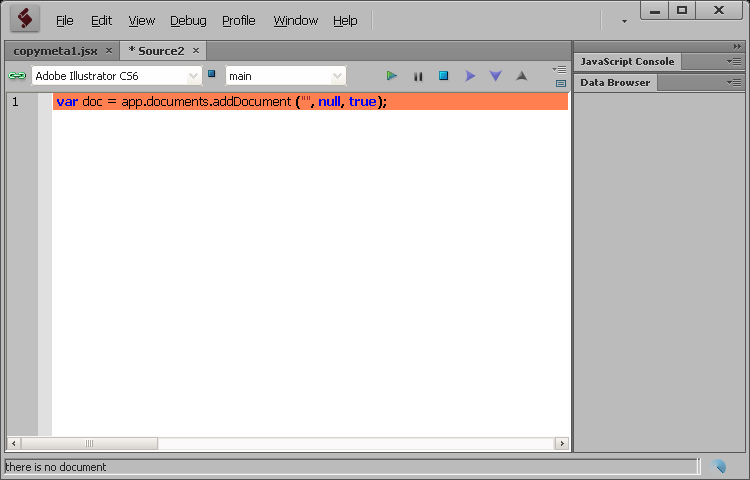Screen dimensions: 750x480
Task: Open the Adobe Illustrator CS6 target dropdown
Action: point(117,76)
